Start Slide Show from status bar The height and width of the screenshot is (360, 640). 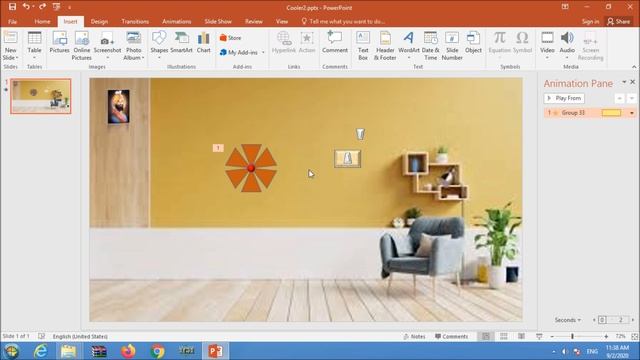[x=539, y=336]
